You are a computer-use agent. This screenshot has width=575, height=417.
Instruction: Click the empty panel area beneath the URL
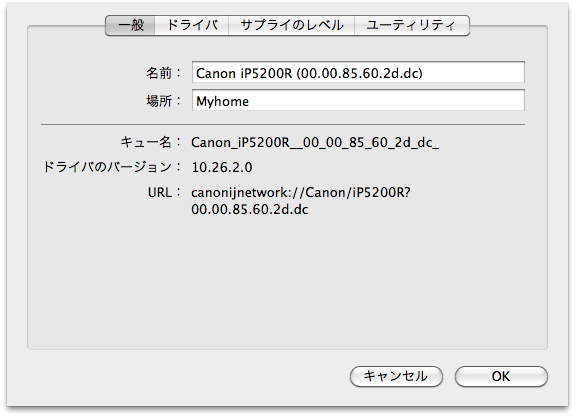click(x=287, y=282)
